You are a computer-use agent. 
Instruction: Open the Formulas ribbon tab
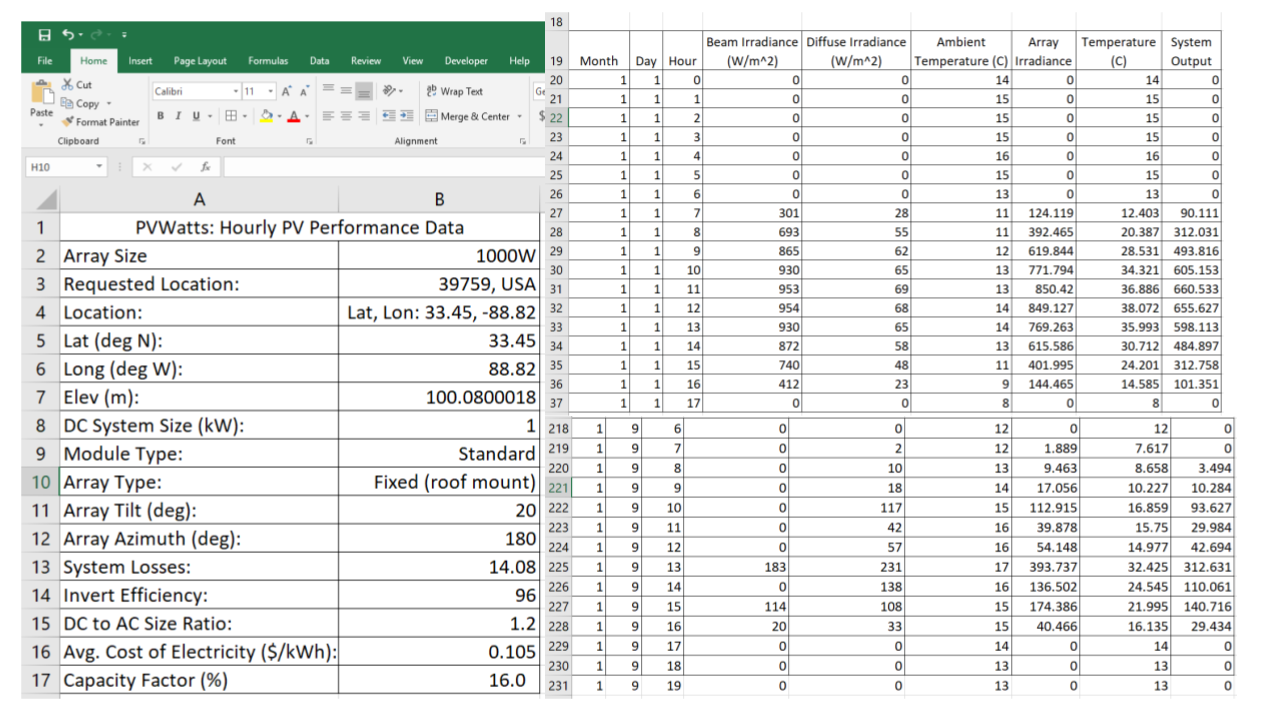268,61
